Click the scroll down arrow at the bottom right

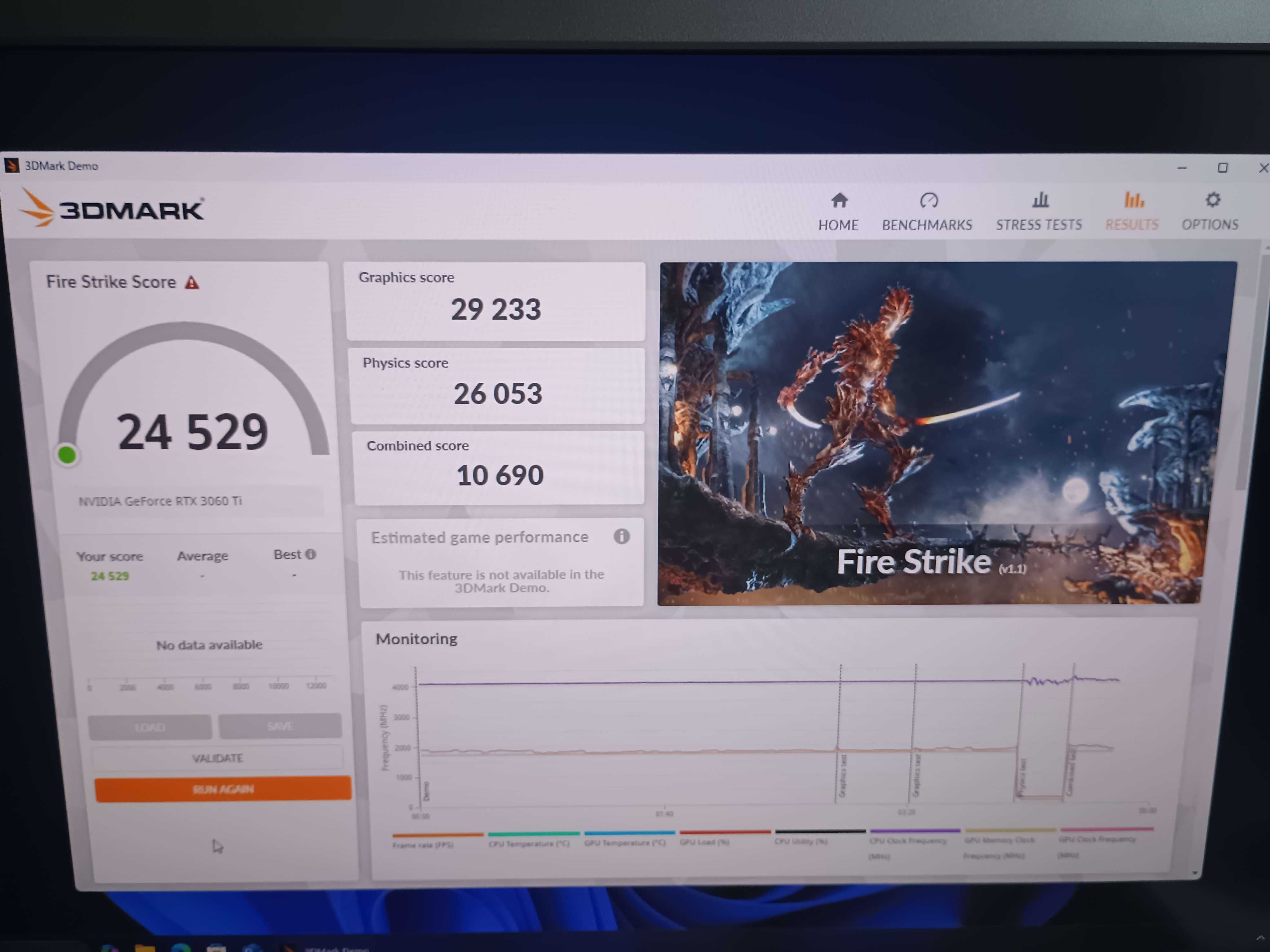pyautogui.click(x=1195, y=873)
